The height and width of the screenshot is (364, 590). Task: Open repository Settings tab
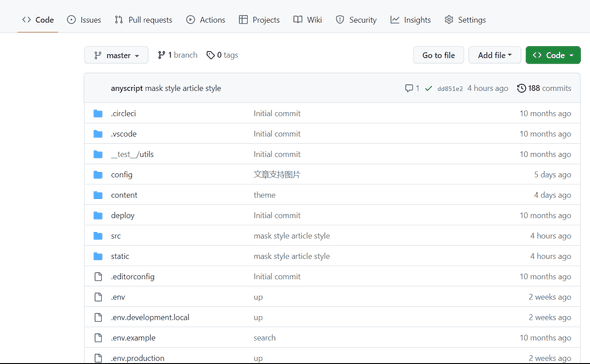pyautogui.click(x=465, y=20)
